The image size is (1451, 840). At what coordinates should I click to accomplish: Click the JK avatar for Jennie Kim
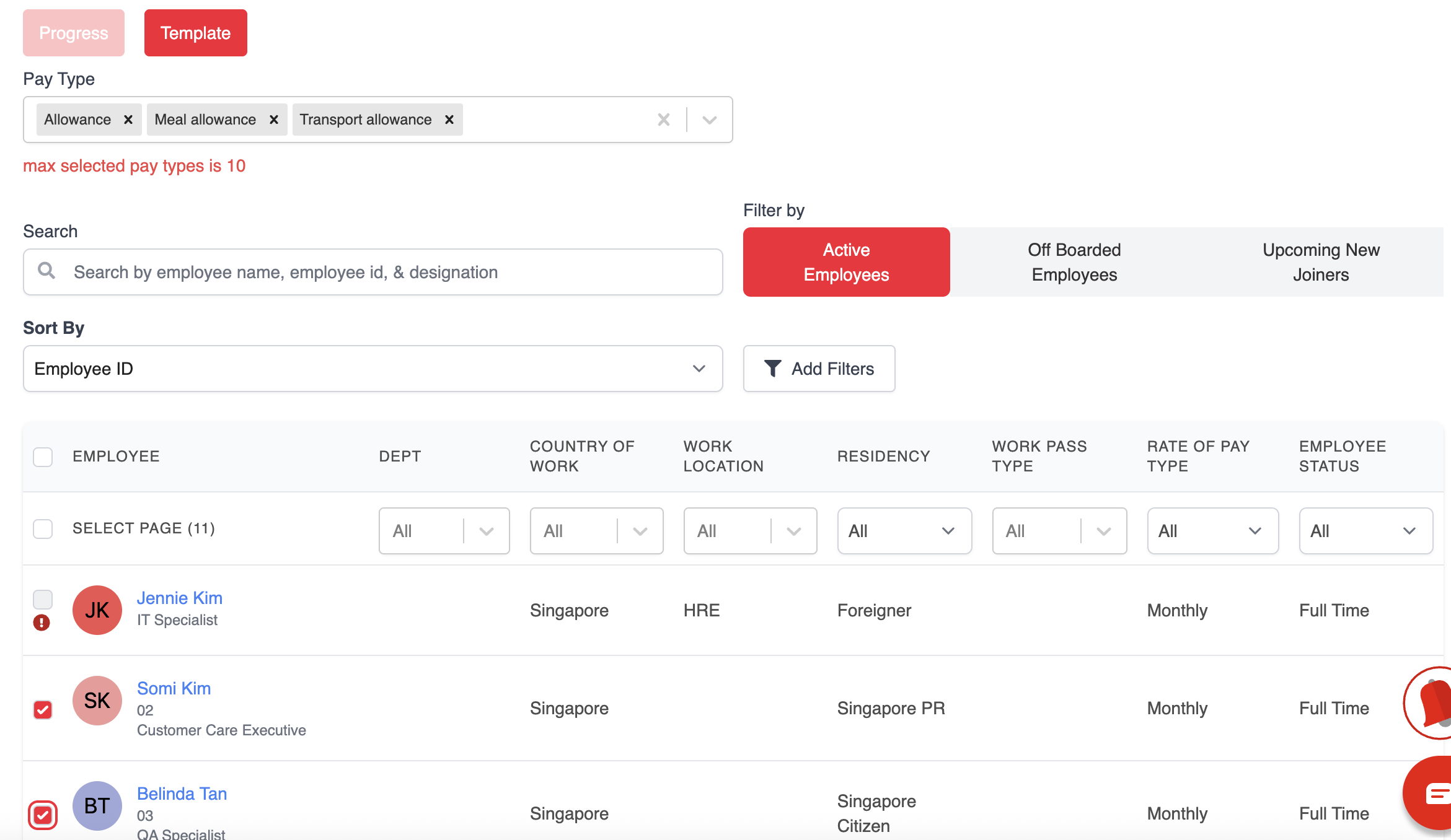point(97,610)
